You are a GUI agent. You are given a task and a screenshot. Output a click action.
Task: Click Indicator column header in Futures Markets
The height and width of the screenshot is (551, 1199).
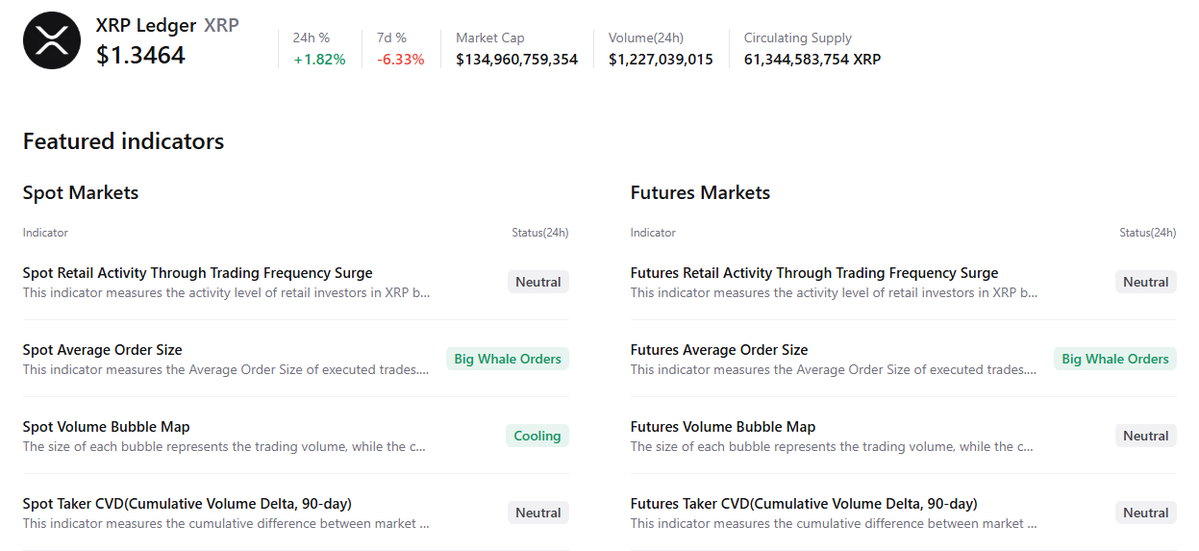click(653, 232)
